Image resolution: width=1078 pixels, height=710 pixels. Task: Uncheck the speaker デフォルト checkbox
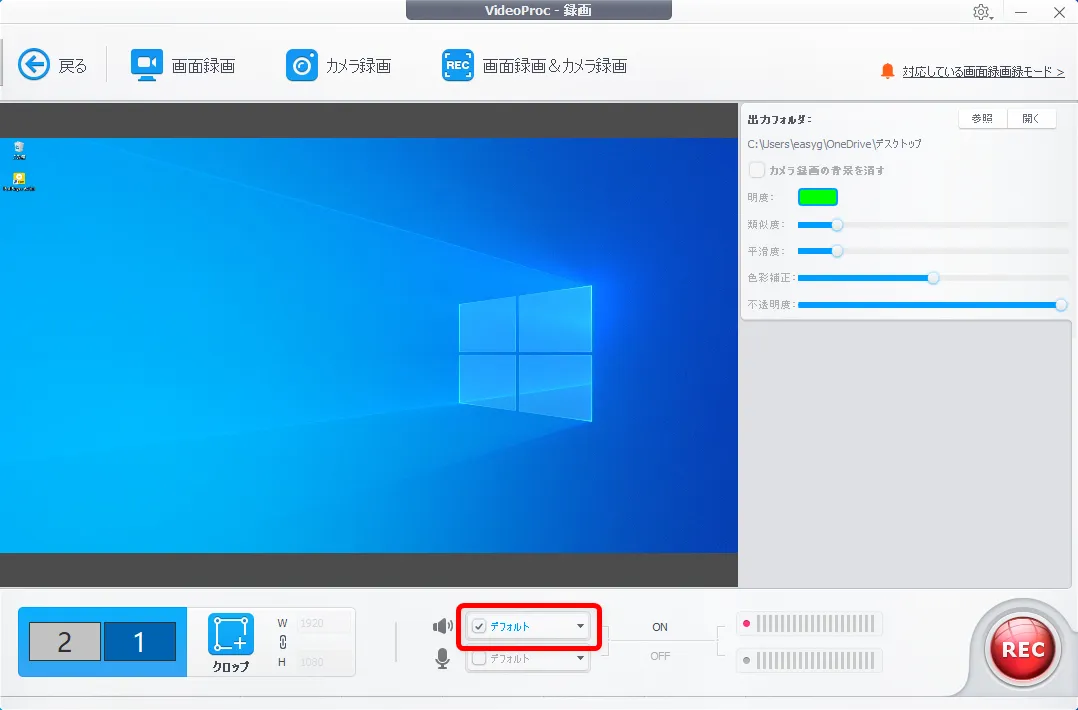(x=479, y=626)
